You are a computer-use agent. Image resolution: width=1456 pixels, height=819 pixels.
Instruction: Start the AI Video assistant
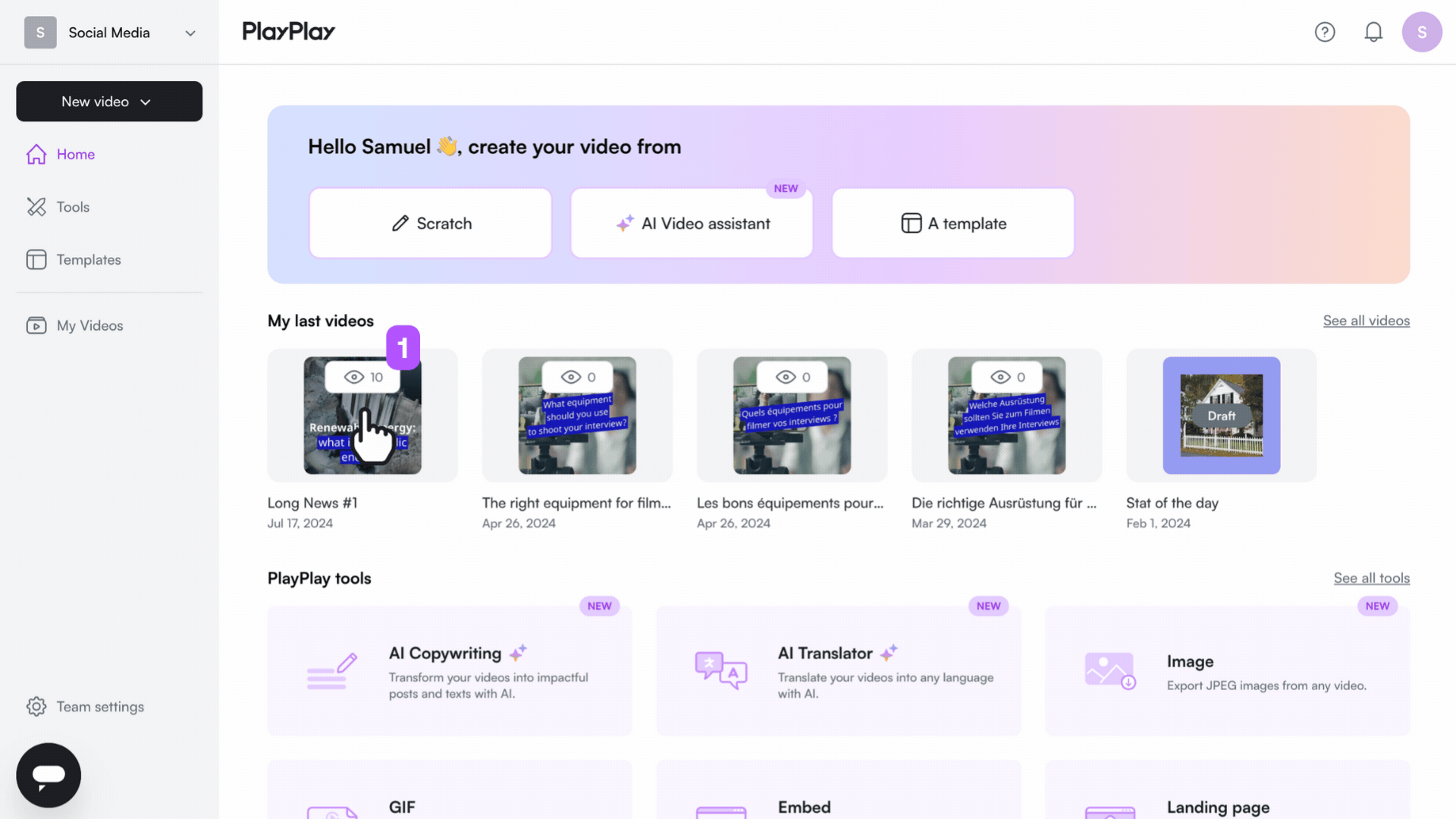[692, 223]
